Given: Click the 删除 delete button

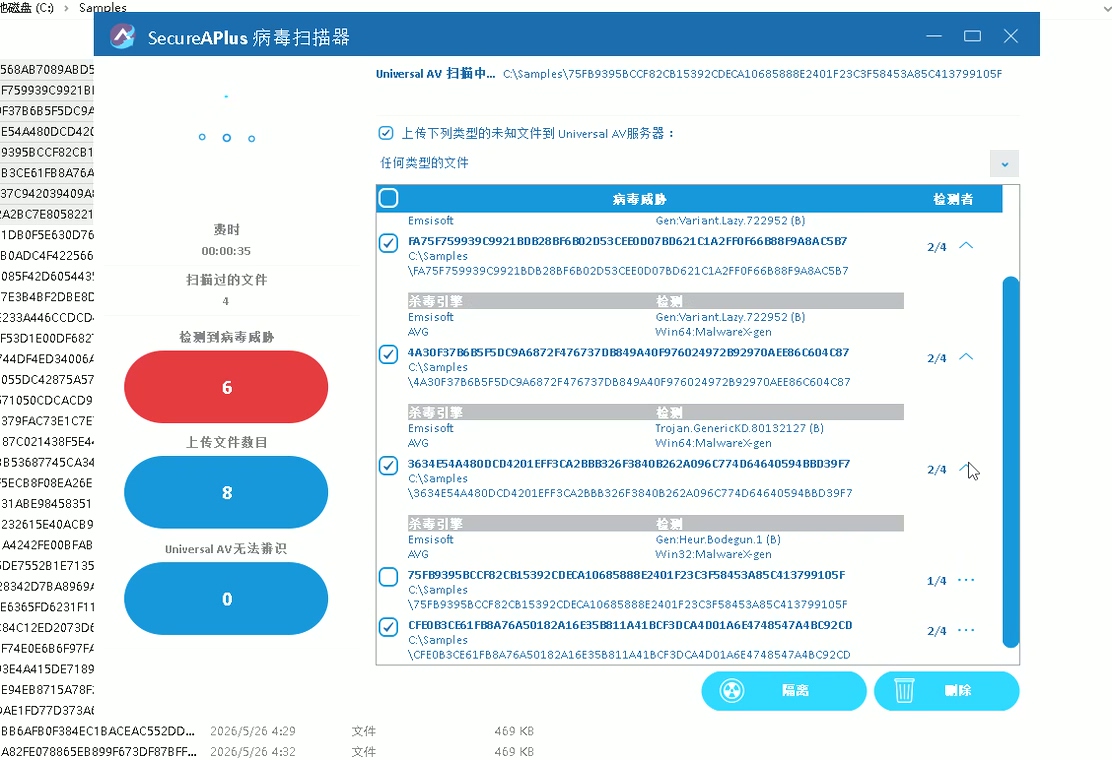Looking at the screenshot, I should pyautogui.click(x=947, y=691).
